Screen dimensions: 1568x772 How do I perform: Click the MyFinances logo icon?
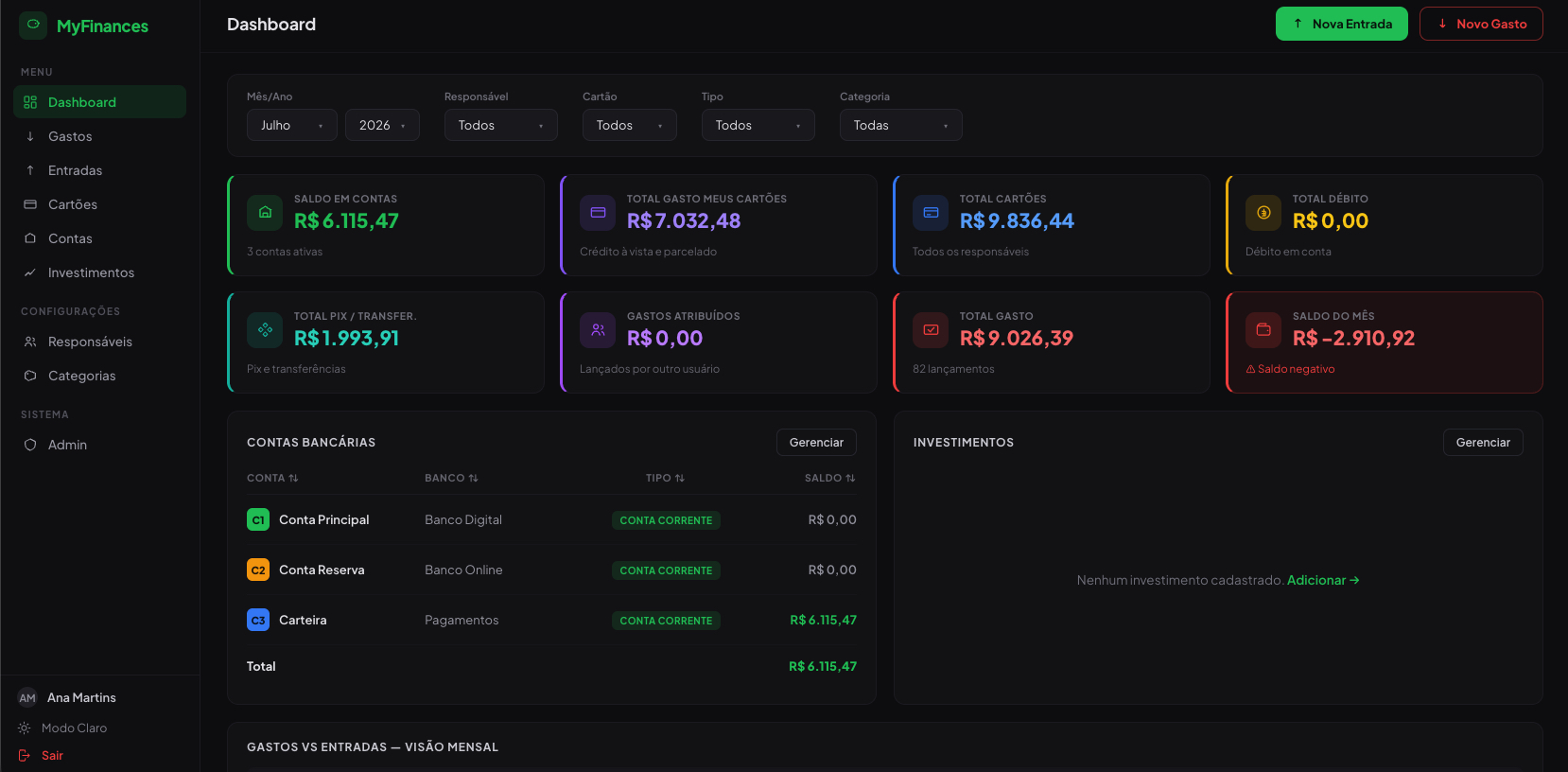pyautogui.click(x=33, y=26)
